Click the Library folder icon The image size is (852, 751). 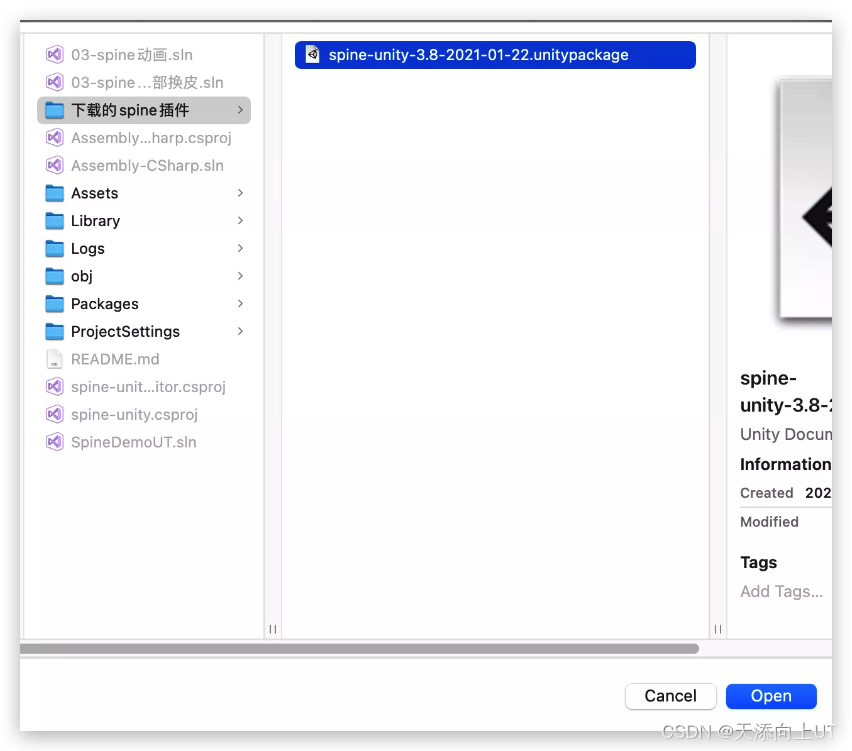click(x=54, y=221)
